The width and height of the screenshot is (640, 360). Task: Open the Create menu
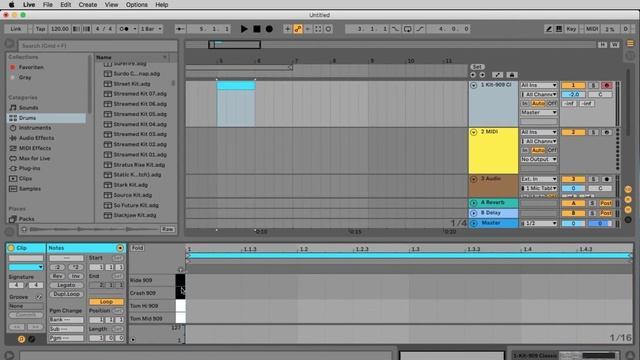(88, 4)
